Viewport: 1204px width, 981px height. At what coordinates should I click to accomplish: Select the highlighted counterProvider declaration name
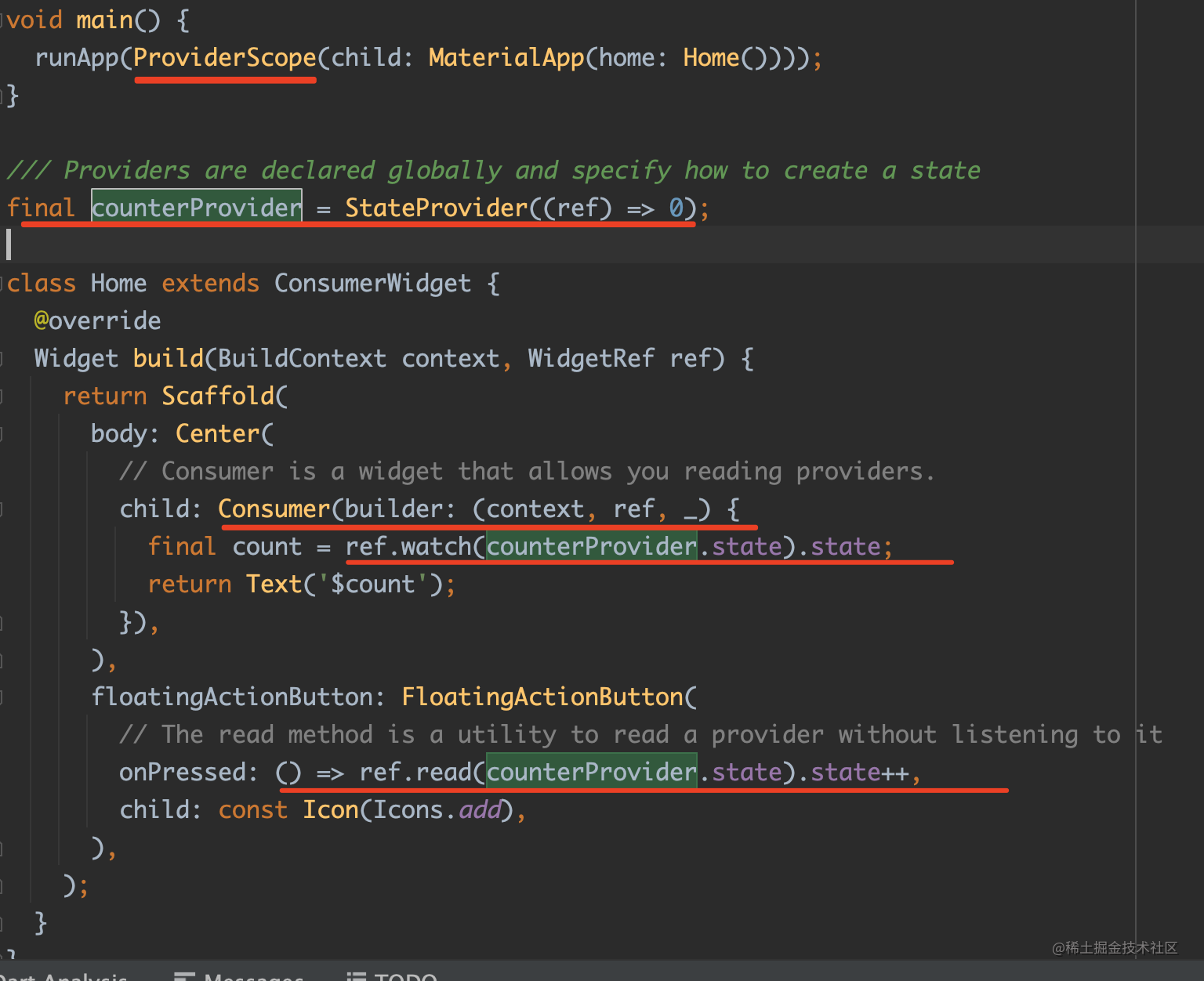[197, 208]
